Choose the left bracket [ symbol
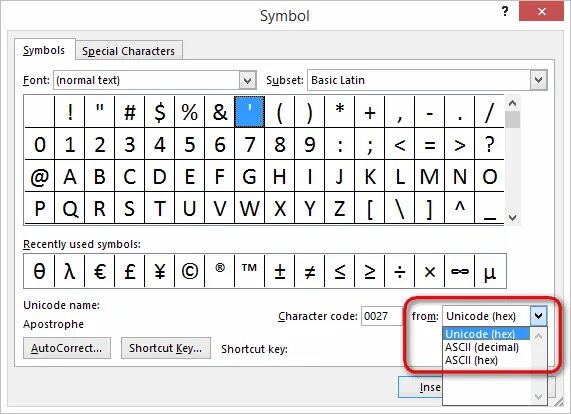Screen dimensions: 571x414 coord(370,208)
